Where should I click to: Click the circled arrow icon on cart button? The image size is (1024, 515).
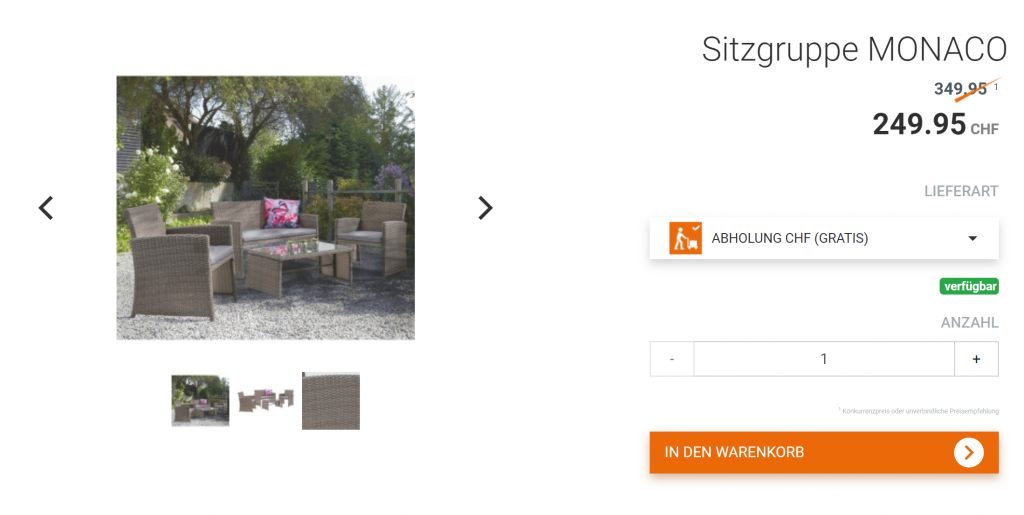coord(968,452)
